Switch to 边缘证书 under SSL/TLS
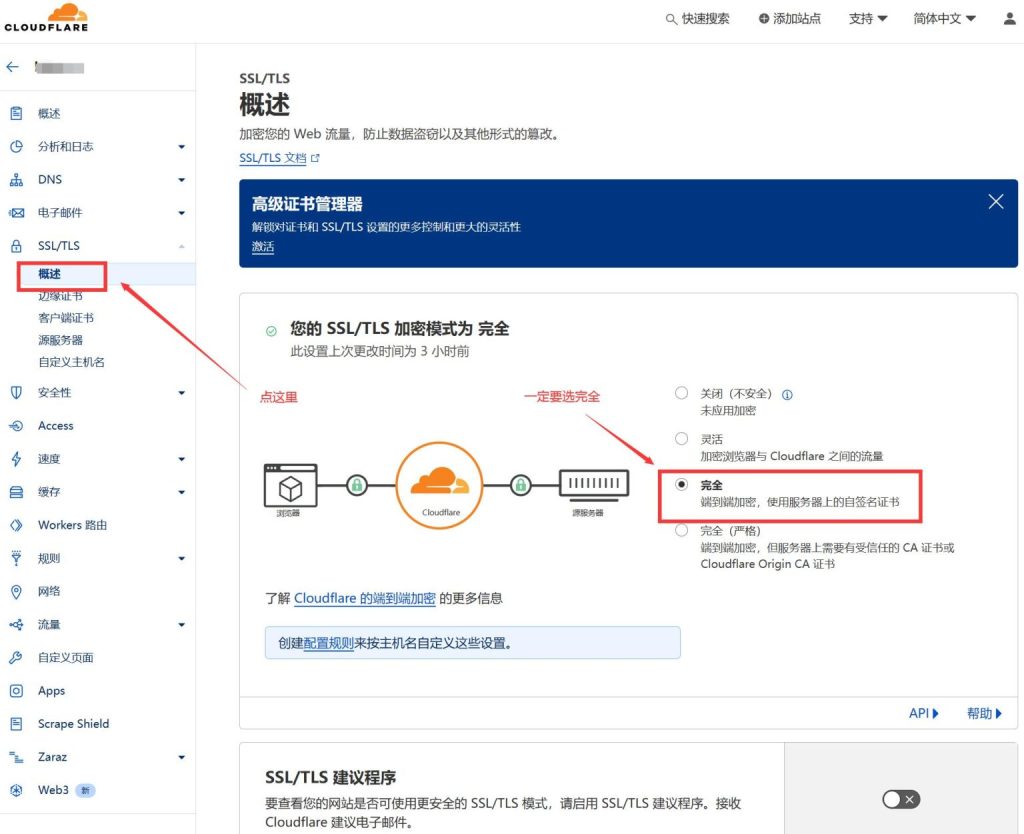The image size is (1024, 834). 60,296
